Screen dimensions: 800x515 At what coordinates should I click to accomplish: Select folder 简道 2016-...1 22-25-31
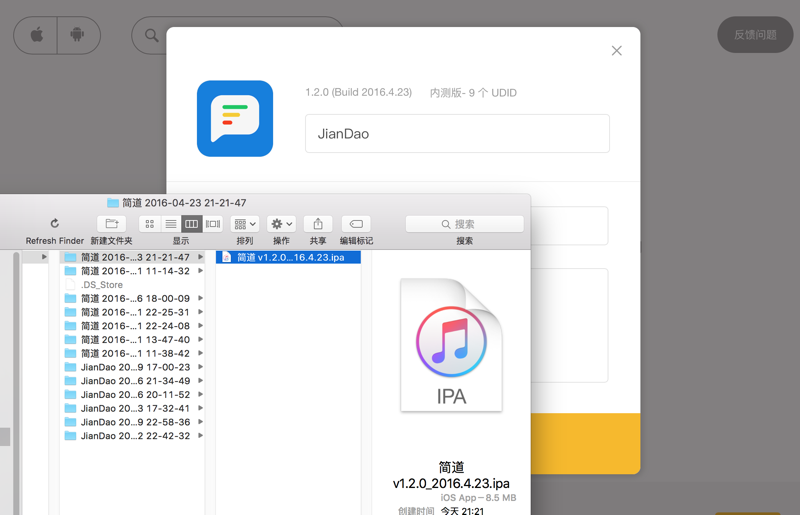click(132, 312)
